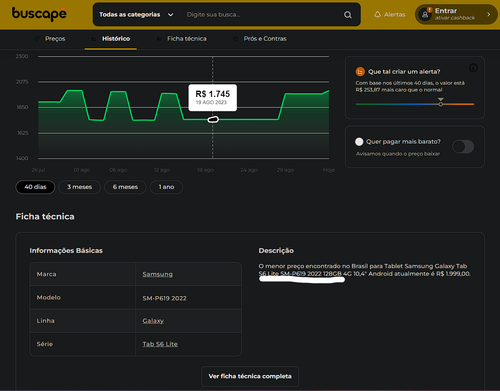Click 'Ver ficha técnica completa' button
The width and height of the screenshot is (500, 391).
[250, 376]
